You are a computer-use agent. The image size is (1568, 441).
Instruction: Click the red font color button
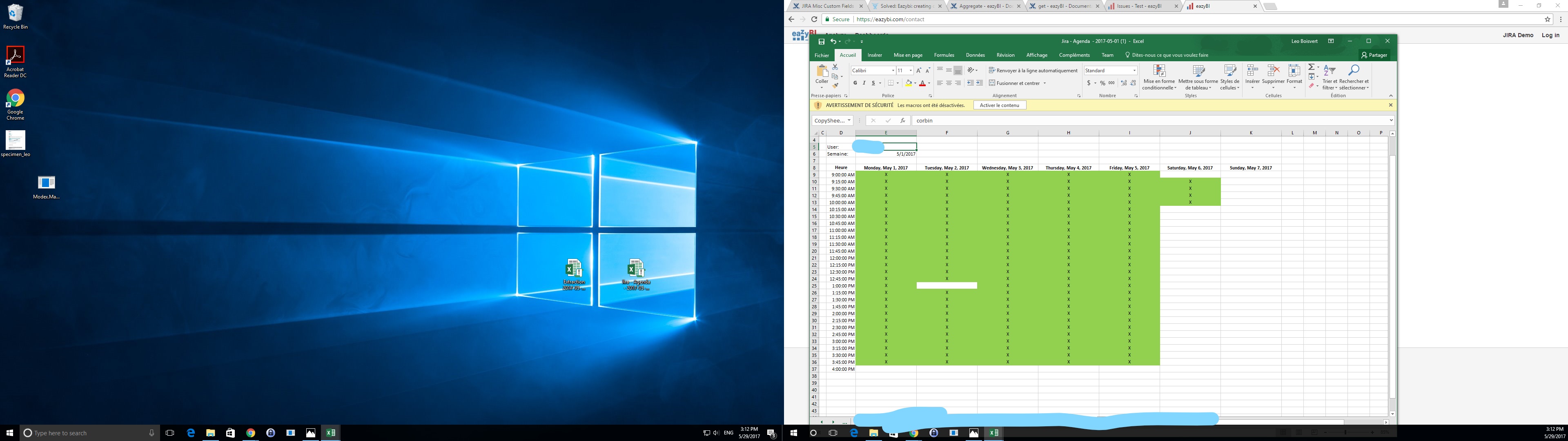pos(922,83)
